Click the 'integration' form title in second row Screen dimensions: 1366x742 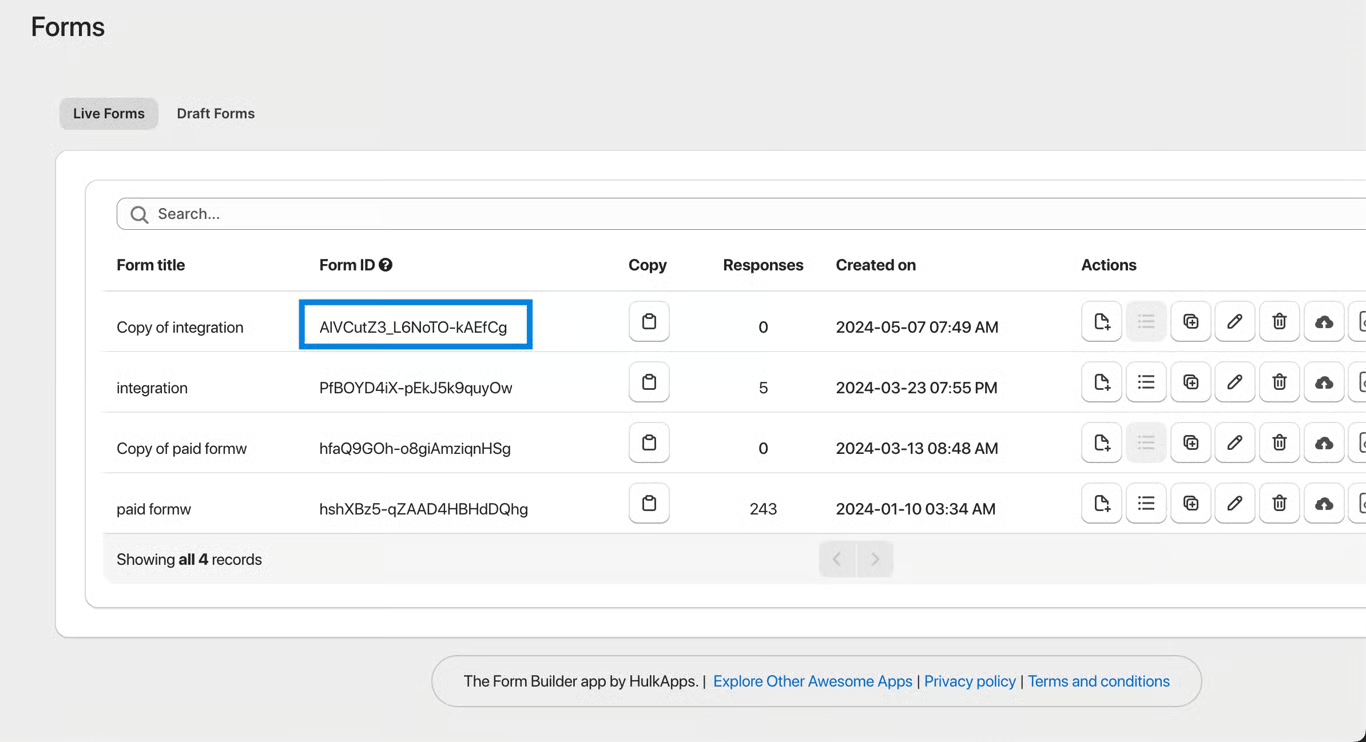pyautogui.click(x=152, y=388)
